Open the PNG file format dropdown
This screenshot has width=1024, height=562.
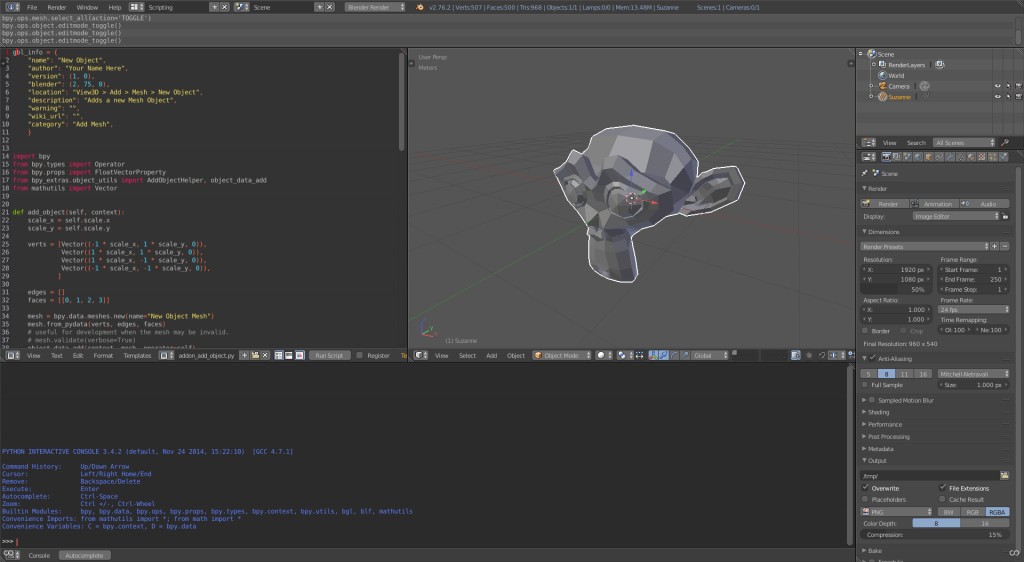click(x=898, y=511)
